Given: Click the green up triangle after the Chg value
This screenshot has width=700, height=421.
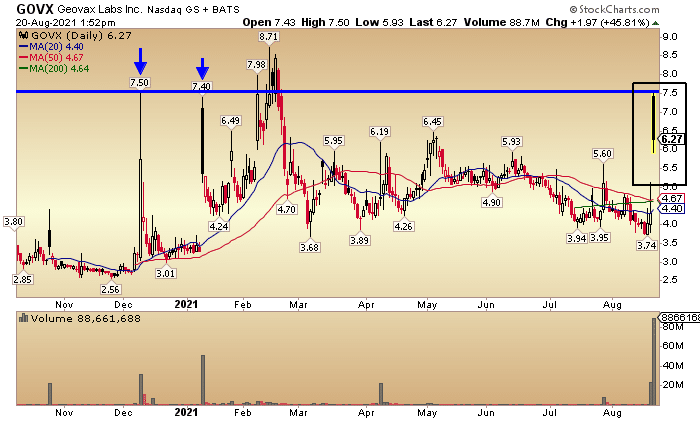Looking at the screenshot, I should (x=654, y=23).
